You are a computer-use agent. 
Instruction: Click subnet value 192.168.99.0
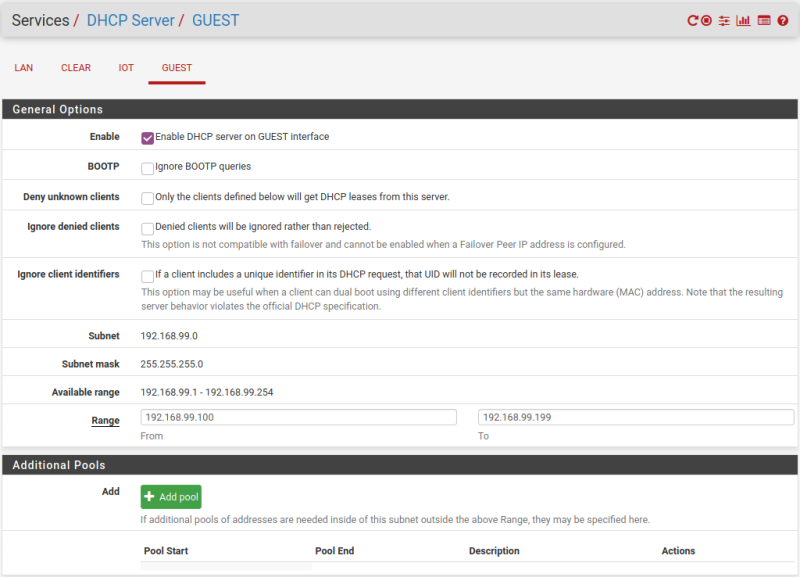[x=169, y=336]
